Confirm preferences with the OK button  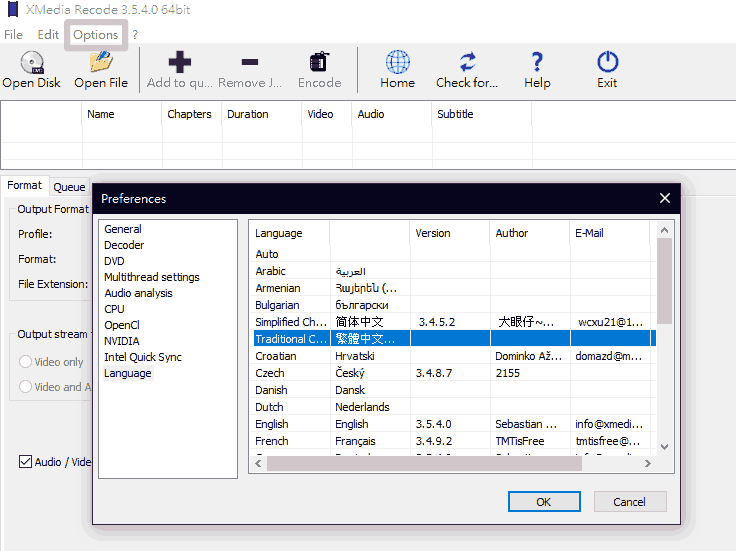(x=544, y=502)
